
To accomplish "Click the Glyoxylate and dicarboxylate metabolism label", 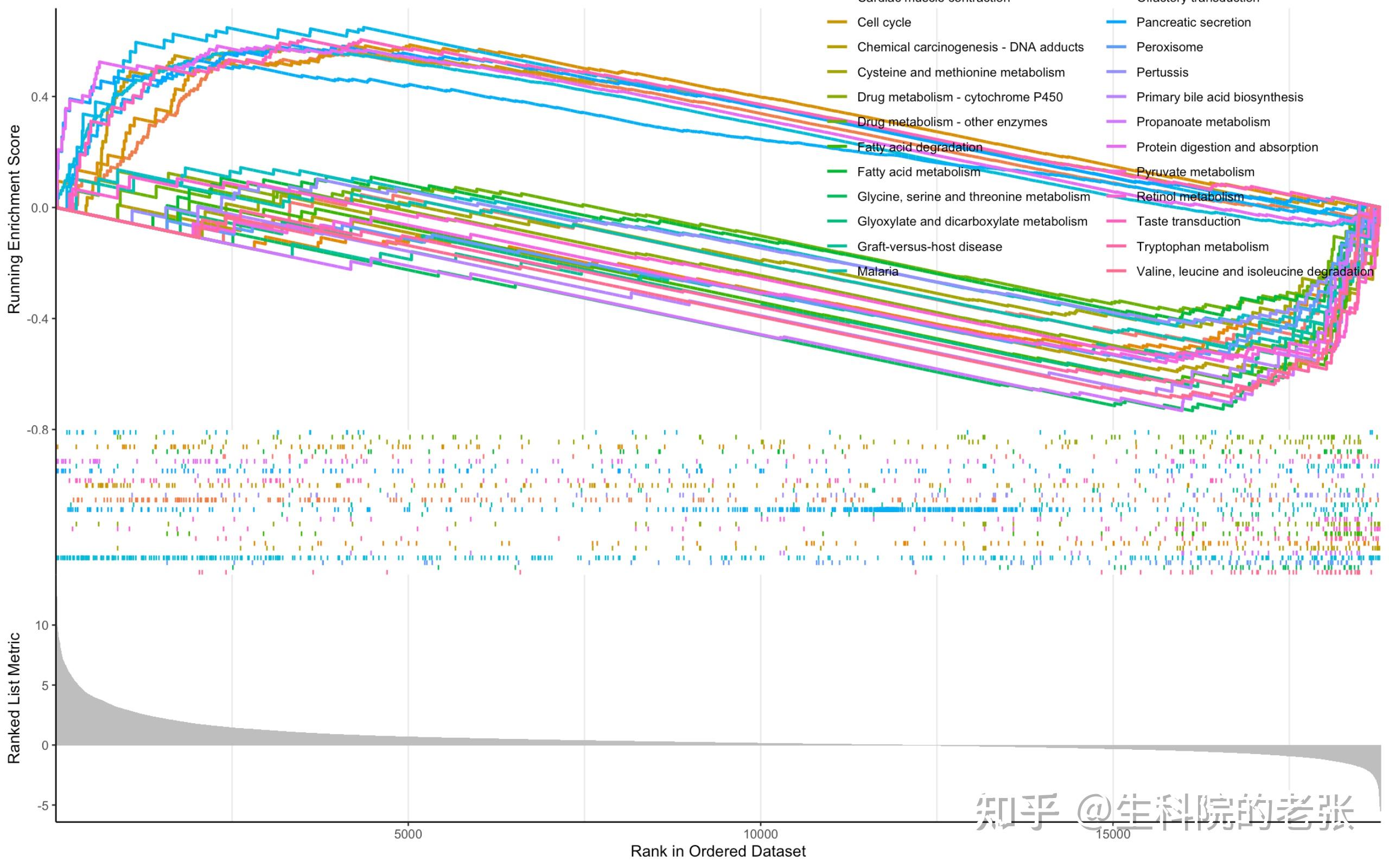I will (x=972, y=221).
